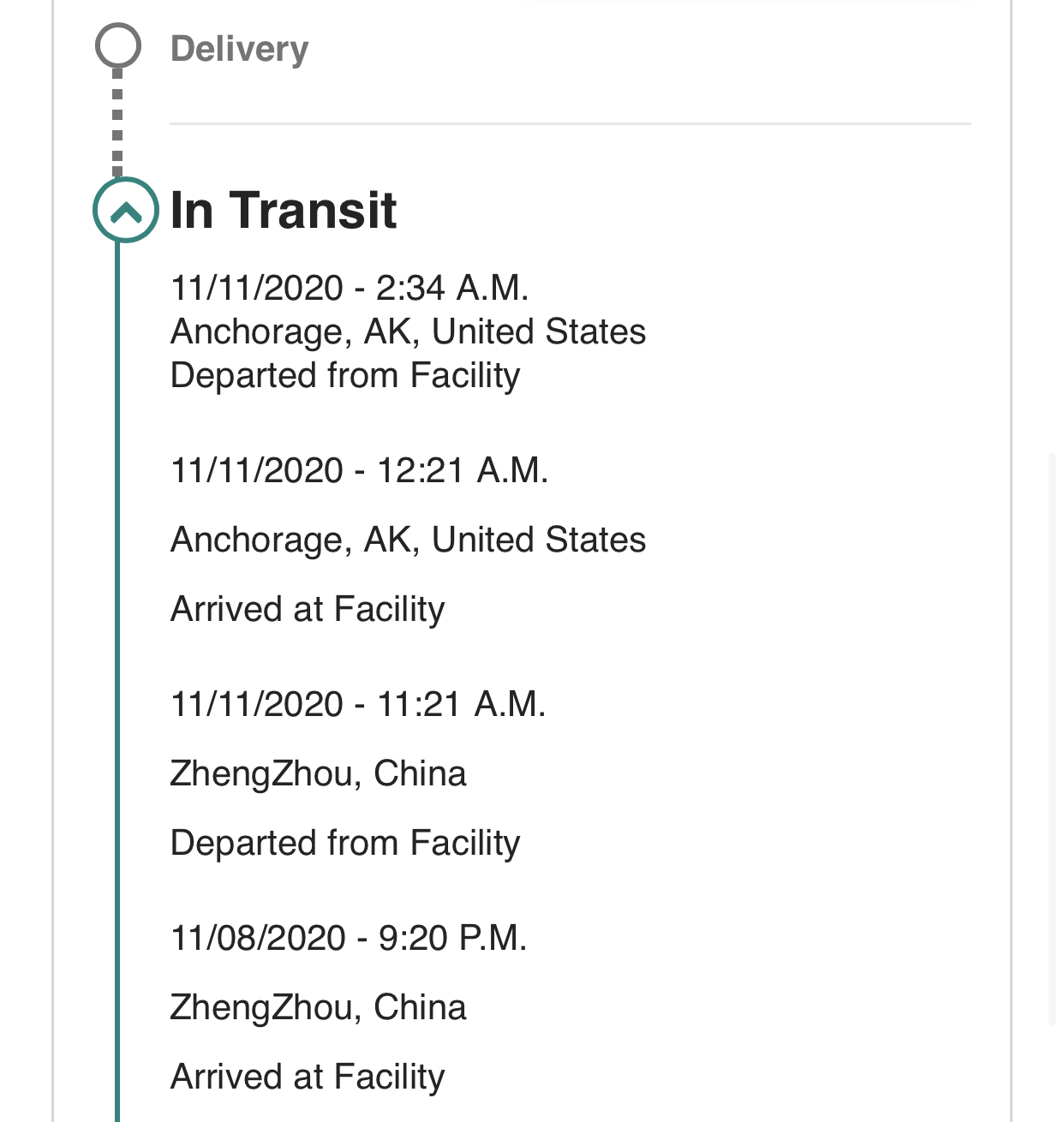Screen dimensions: 1064x1122
Task: Select ZhengZhou, China departed location text
Action: coord(319,773)
